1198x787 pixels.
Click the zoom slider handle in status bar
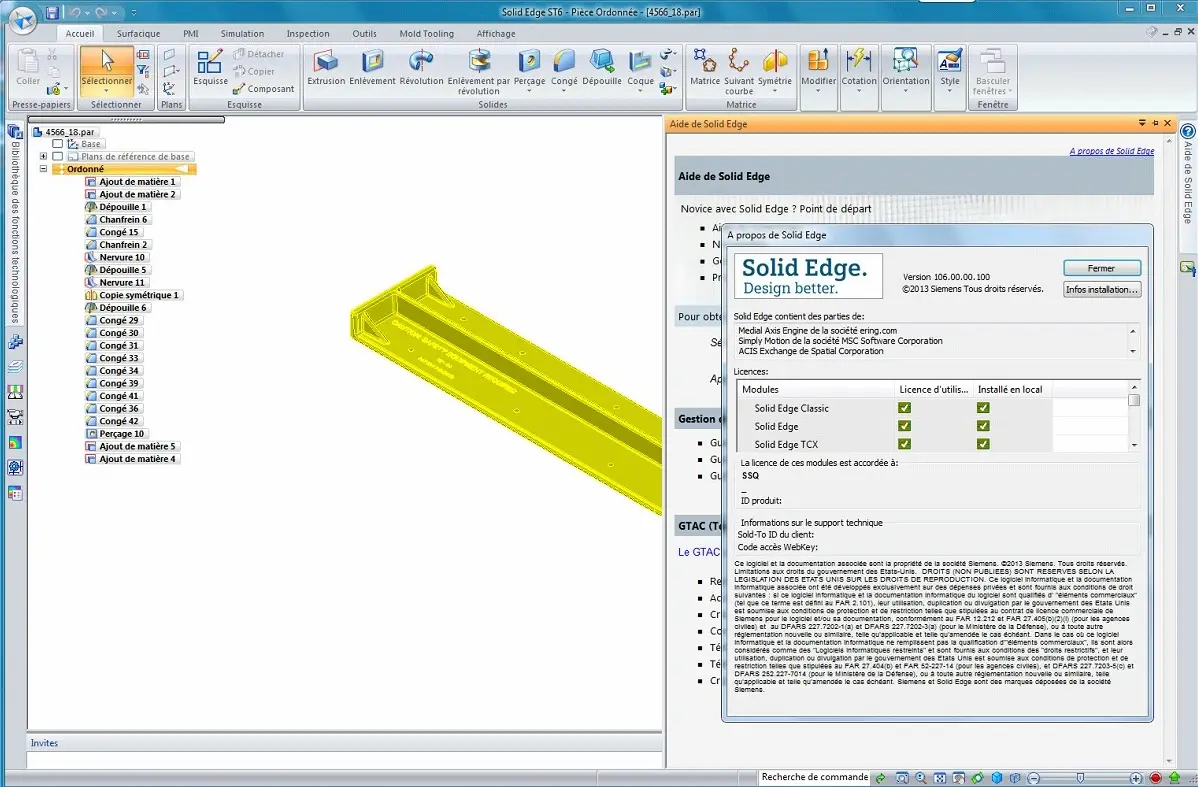click(x=1080, y=778)
